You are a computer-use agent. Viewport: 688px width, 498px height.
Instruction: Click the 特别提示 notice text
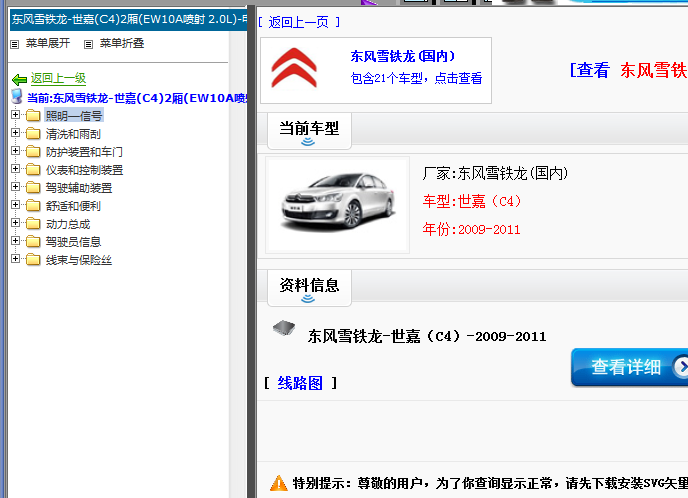490,483
